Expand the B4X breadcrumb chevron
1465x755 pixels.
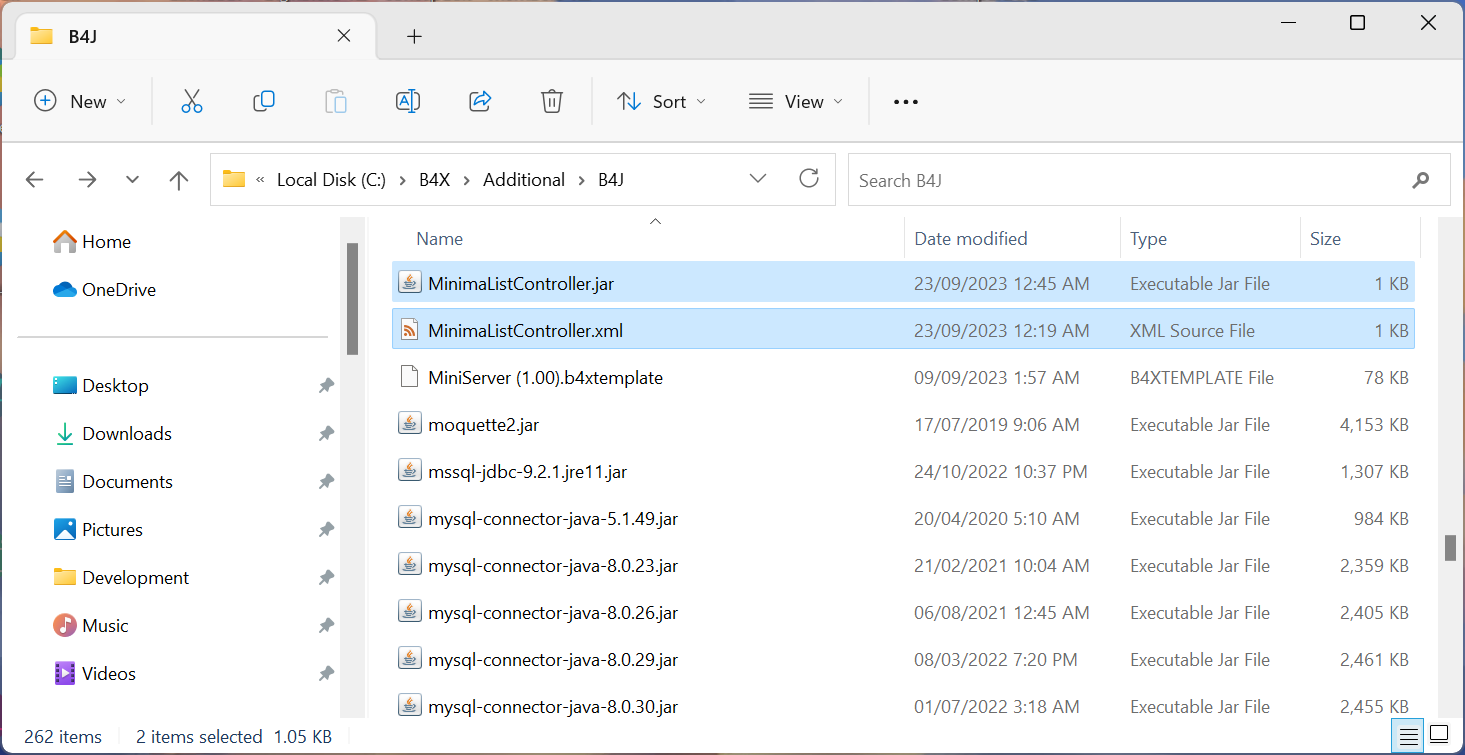(x=467, y=181)
